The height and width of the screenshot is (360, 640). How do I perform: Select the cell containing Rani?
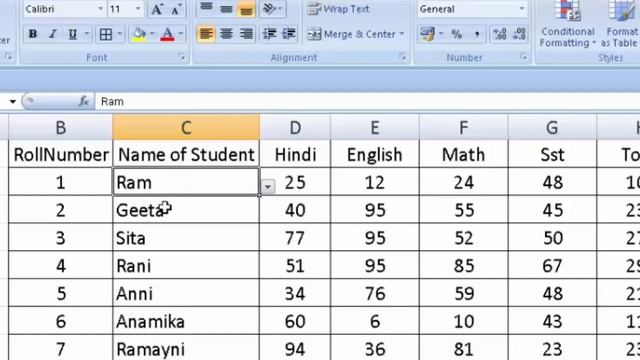[x=186, y=266]
